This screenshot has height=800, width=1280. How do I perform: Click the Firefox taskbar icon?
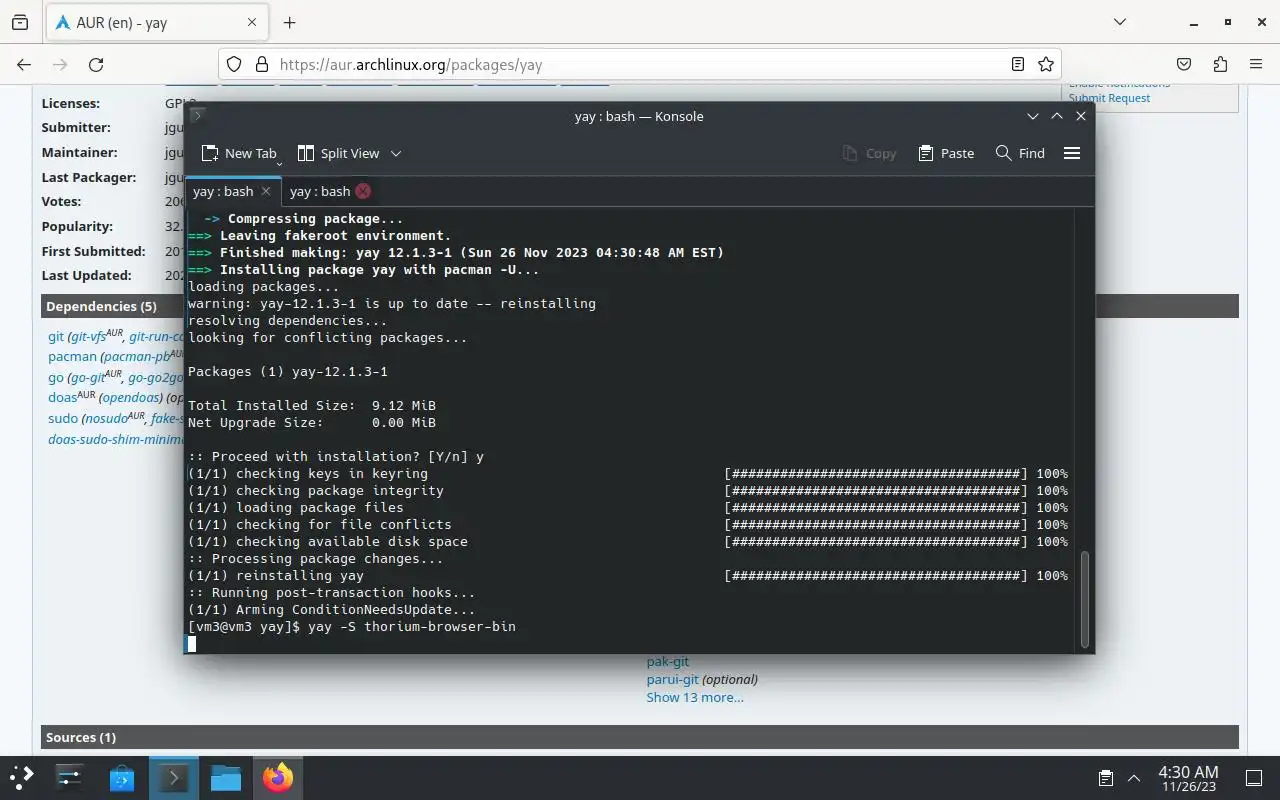pyautogui.click(x=278, y=778)
